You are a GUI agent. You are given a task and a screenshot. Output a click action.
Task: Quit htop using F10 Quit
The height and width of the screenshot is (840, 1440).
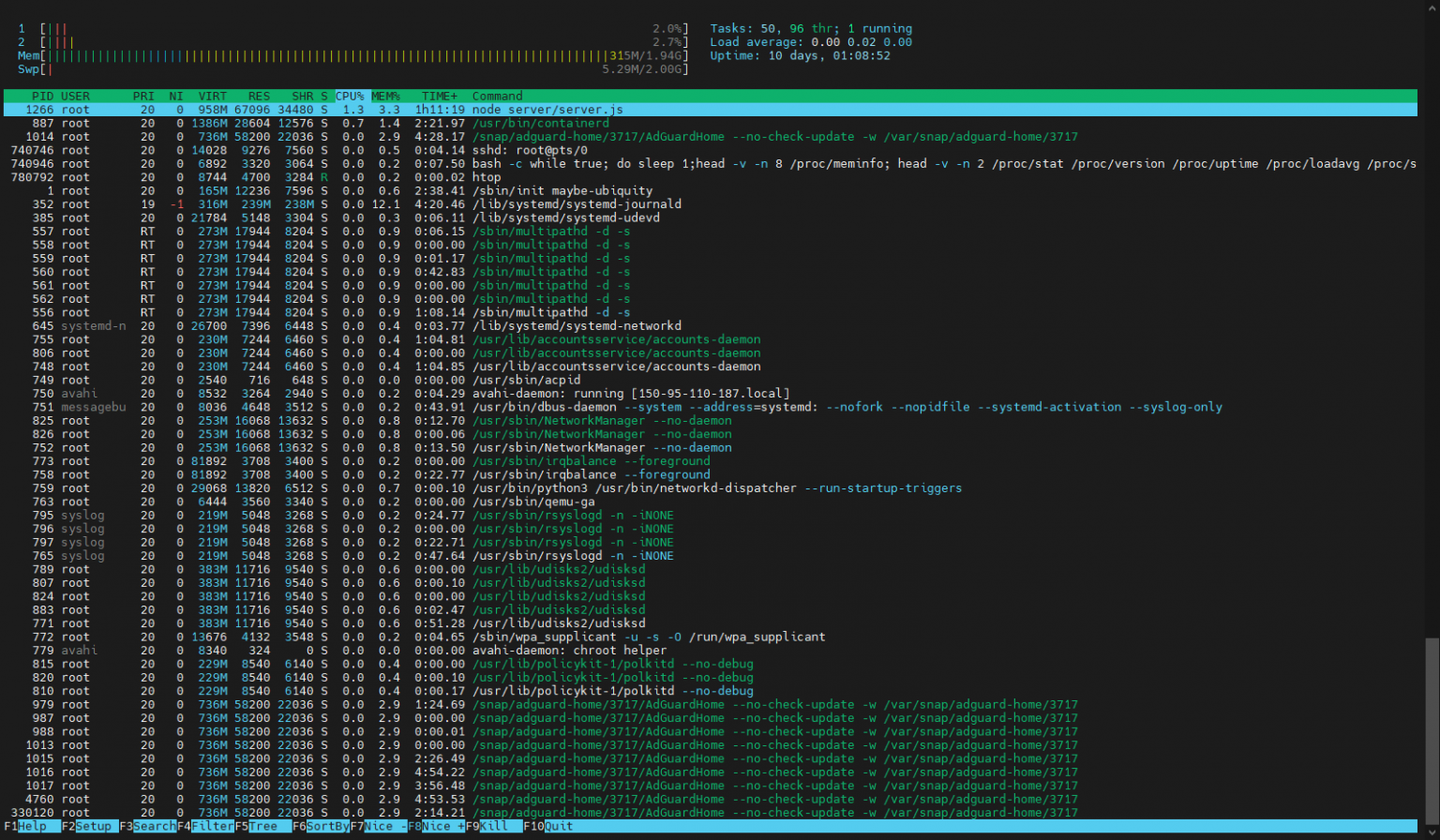[547, 826]
